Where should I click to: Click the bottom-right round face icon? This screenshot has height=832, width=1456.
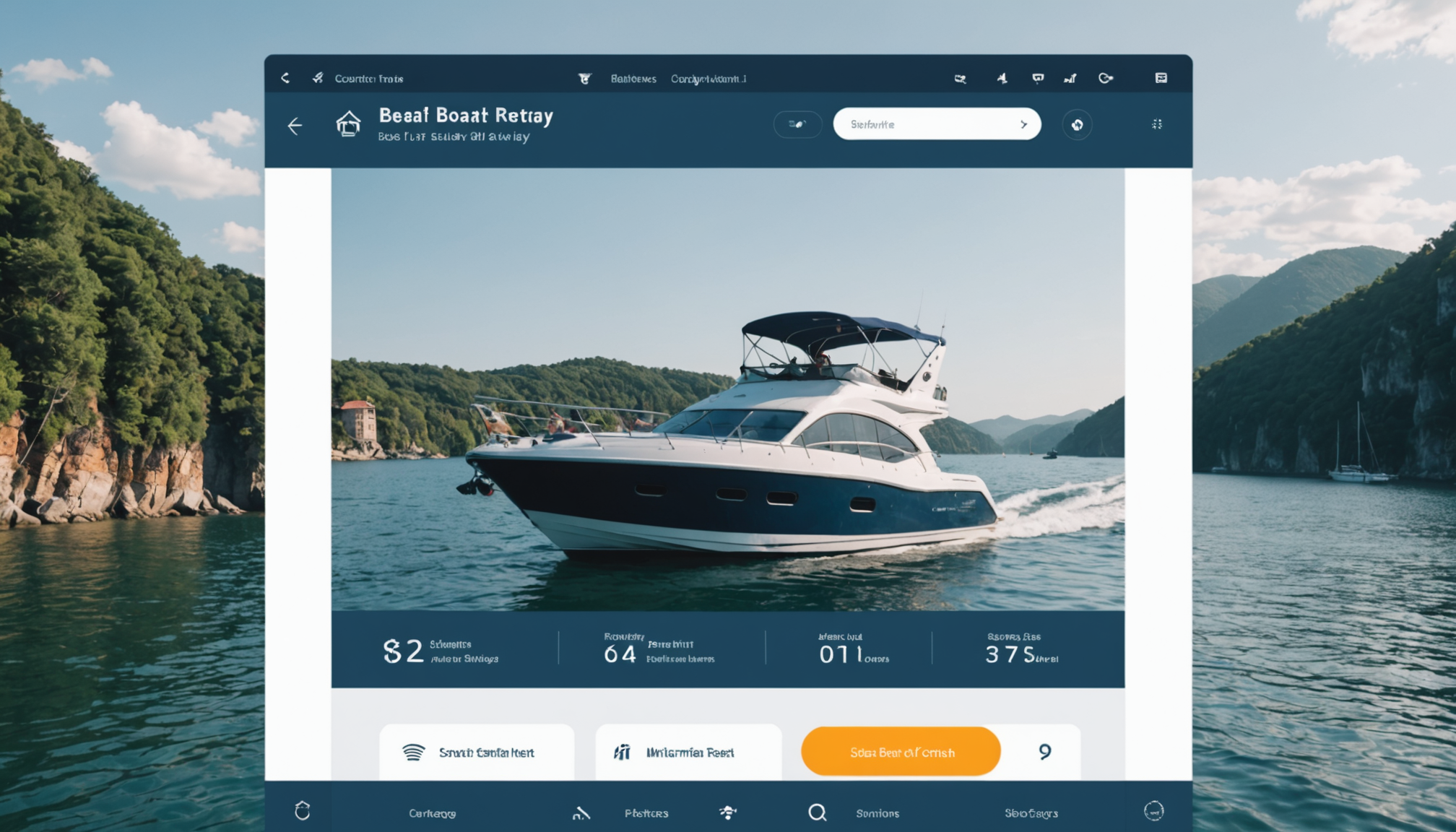(x=1154, y=811)
